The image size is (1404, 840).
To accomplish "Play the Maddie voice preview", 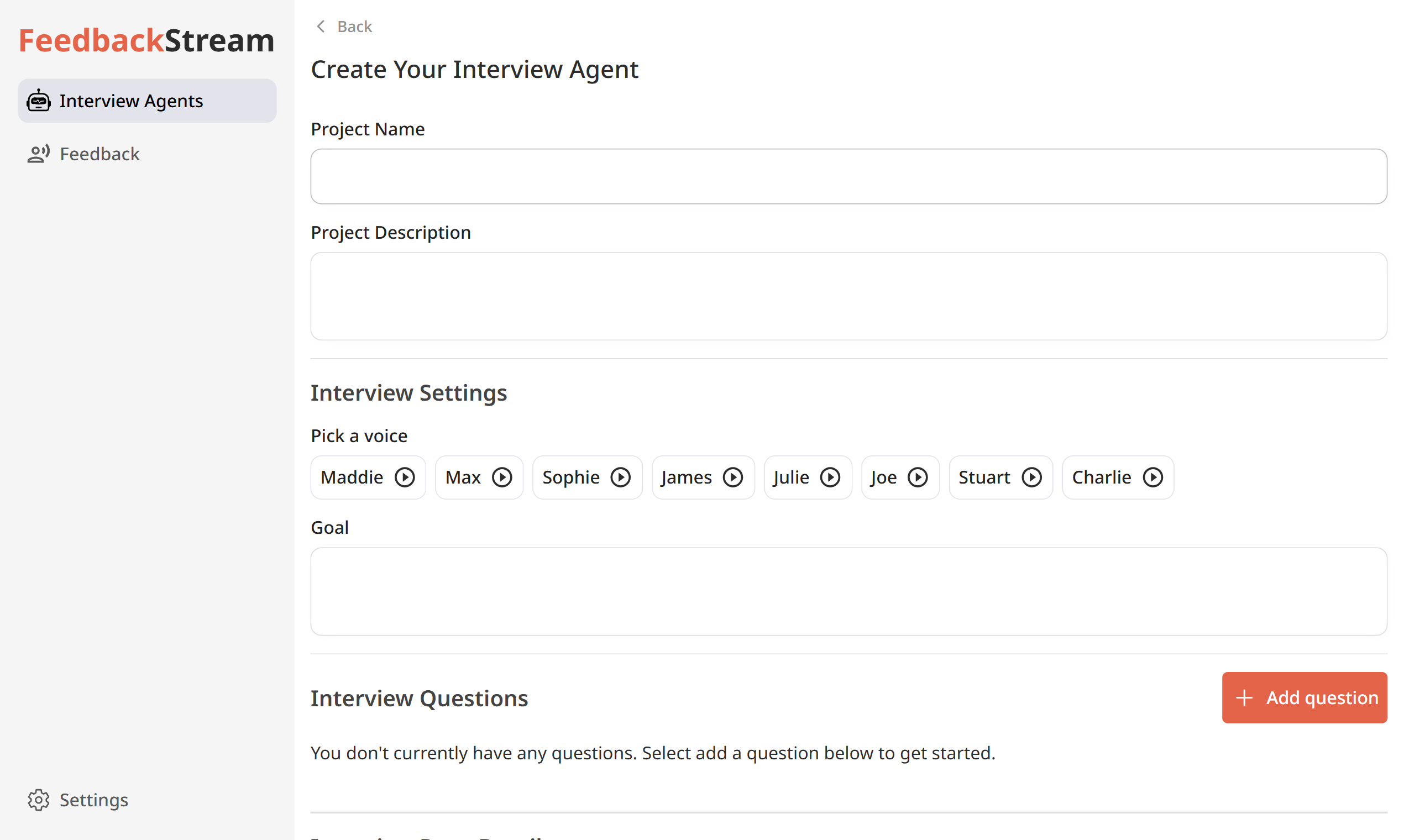I will [405, 477].
